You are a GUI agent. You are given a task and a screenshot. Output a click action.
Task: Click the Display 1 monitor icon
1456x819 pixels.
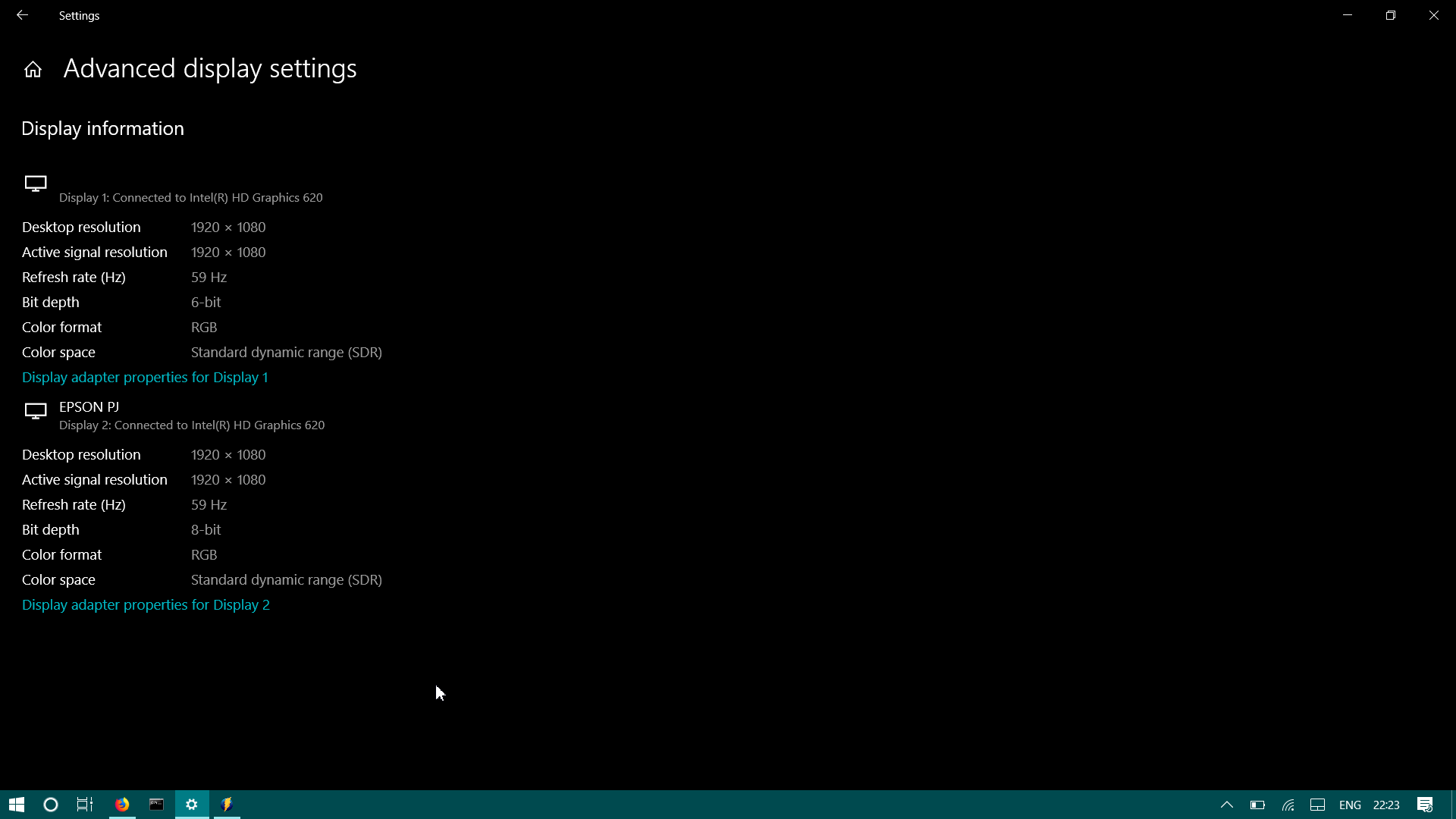35,183
